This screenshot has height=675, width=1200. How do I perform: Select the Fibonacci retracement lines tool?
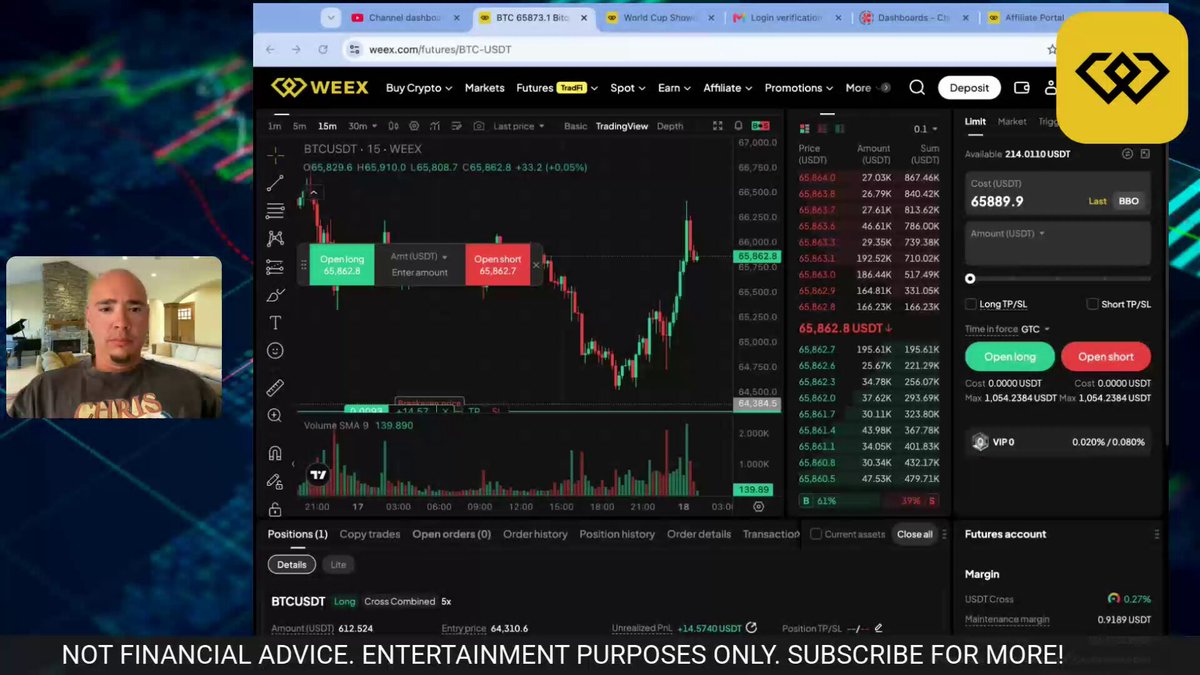[275, 211]
